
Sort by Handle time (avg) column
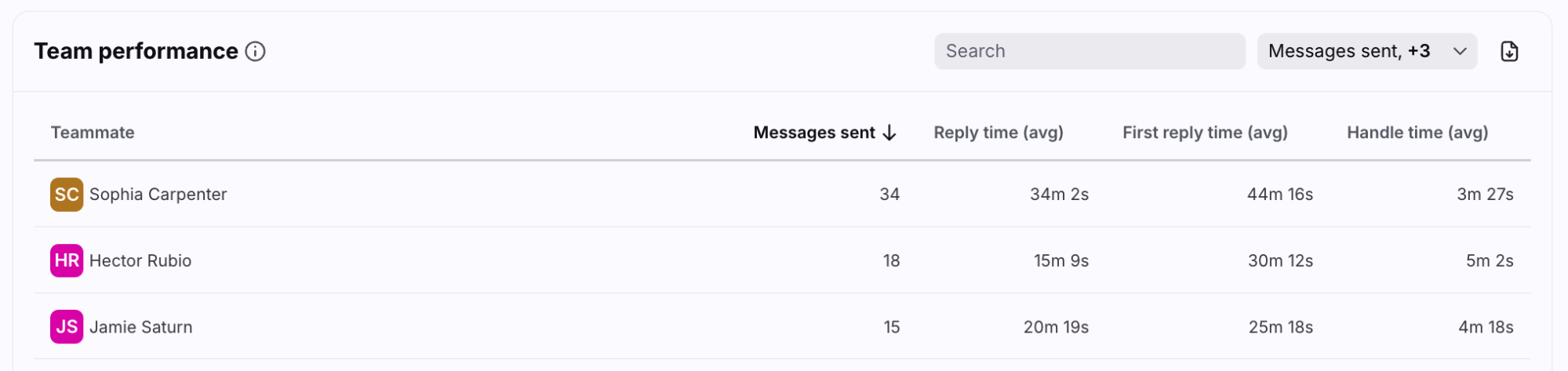coord(1417,133)
